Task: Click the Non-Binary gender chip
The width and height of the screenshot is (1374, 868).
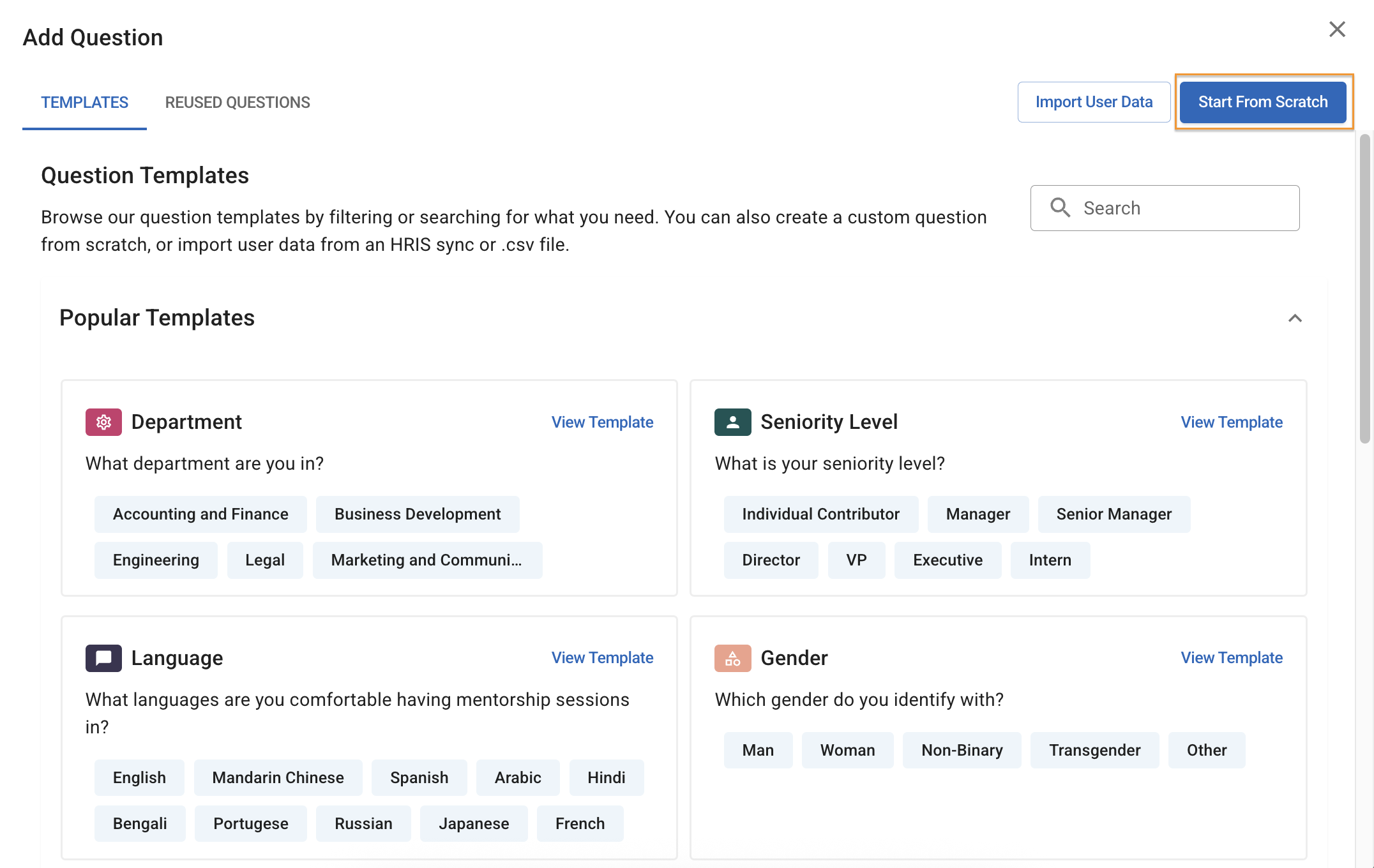Action: point(962,751)
